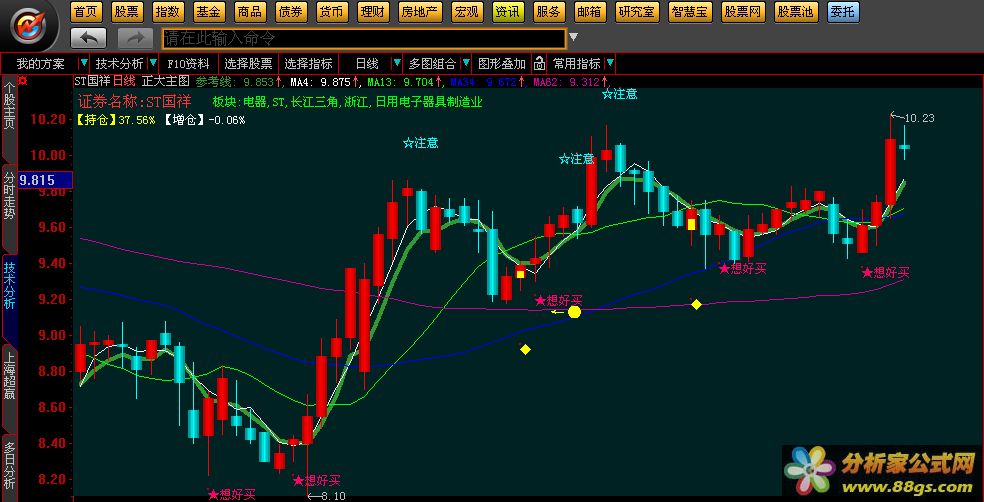Screen dimensions: 984x502
Task: Go back using the left arrow button
Action: pos(88,38)
